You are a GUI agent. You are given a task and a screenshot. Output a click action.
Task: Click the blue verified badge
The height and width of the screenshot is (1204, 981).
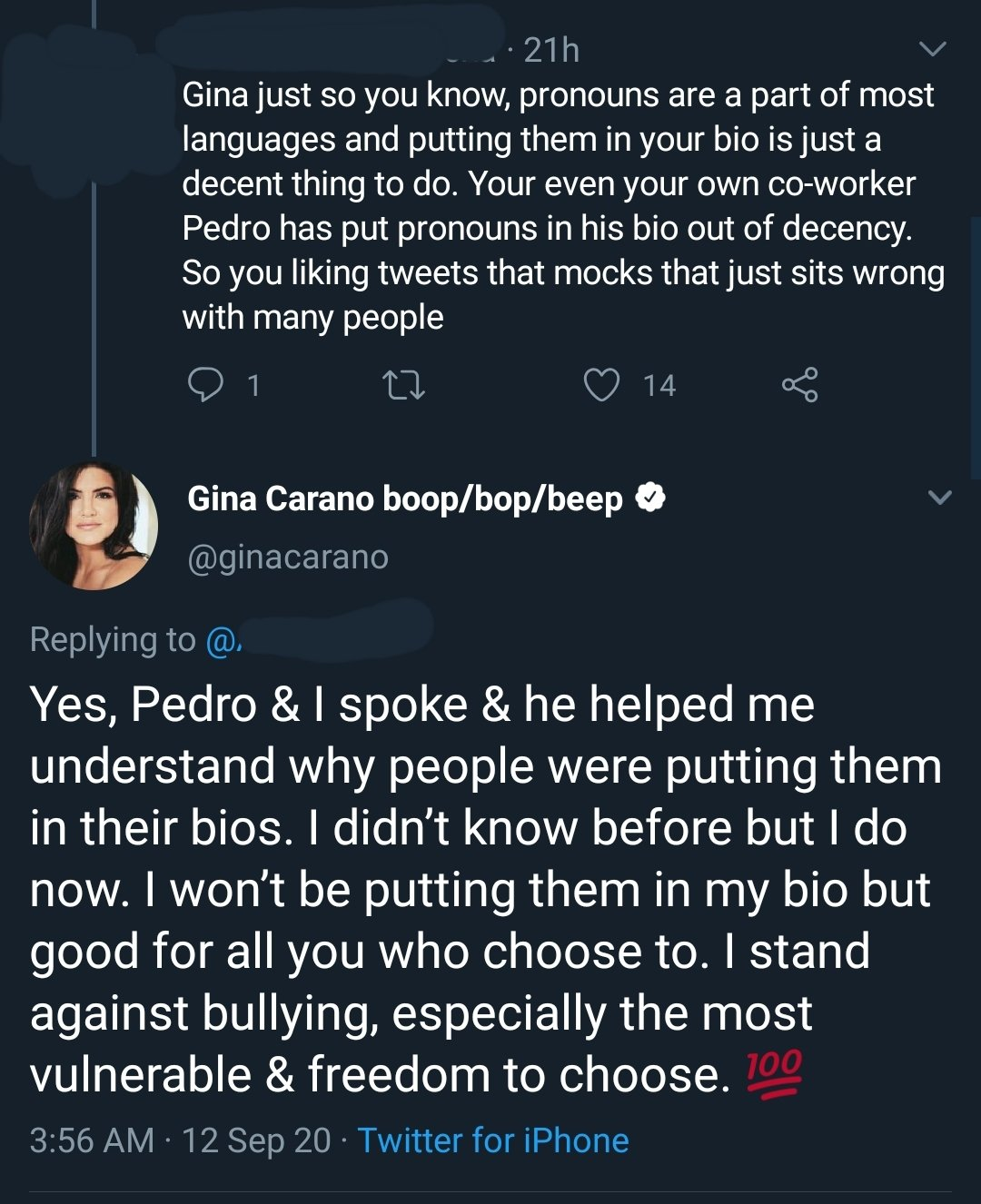pos(650,498)
